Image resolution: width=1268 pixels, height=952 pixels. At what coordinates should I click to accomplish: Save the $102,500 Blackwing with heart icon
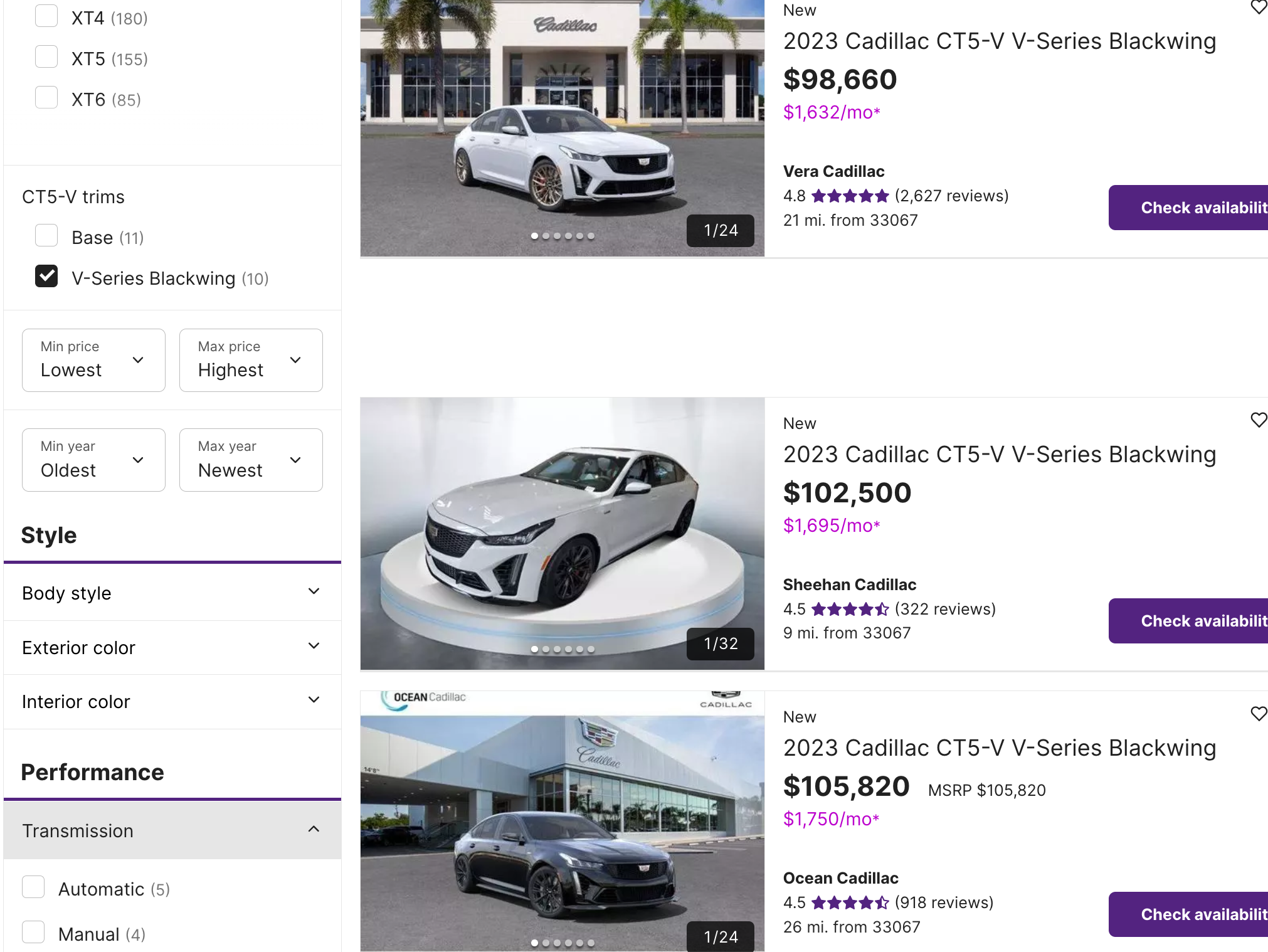[1258, 420]
